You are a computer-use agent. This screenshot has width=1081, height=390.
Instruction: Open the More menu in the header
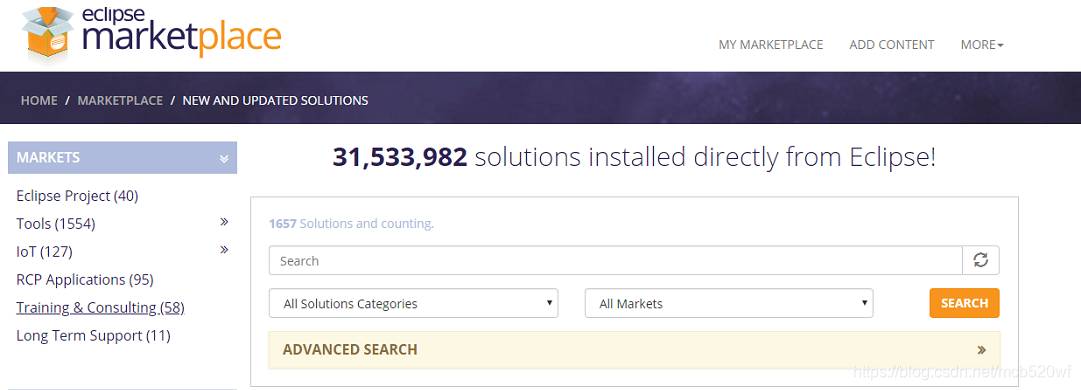[x=982, y=45]
